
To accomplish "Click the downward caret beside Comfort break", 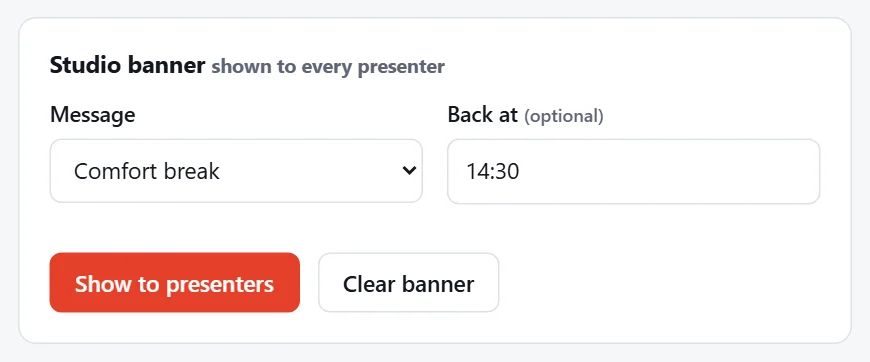I will coord(409,170).
